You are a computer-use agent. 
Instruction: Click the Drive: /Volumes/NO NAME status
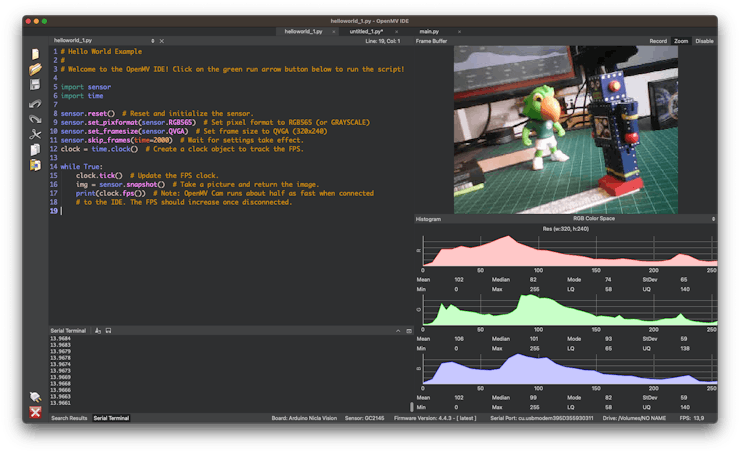(x=634, y=418)
